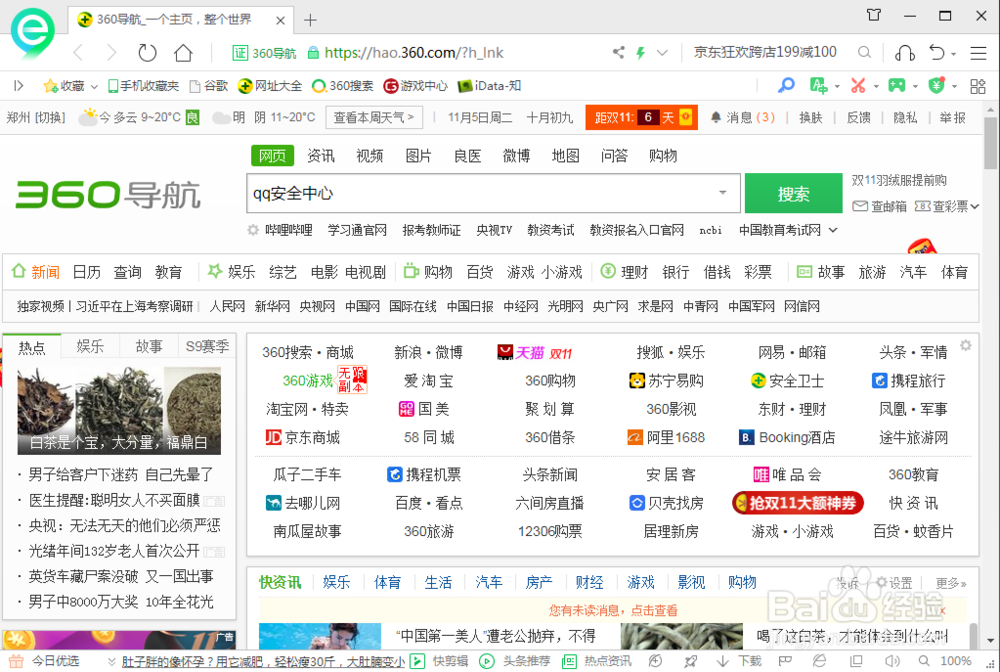This screenshot has height=672, width=1000.
Task: Click the share icon in address bar
Action: coord(618,52)
